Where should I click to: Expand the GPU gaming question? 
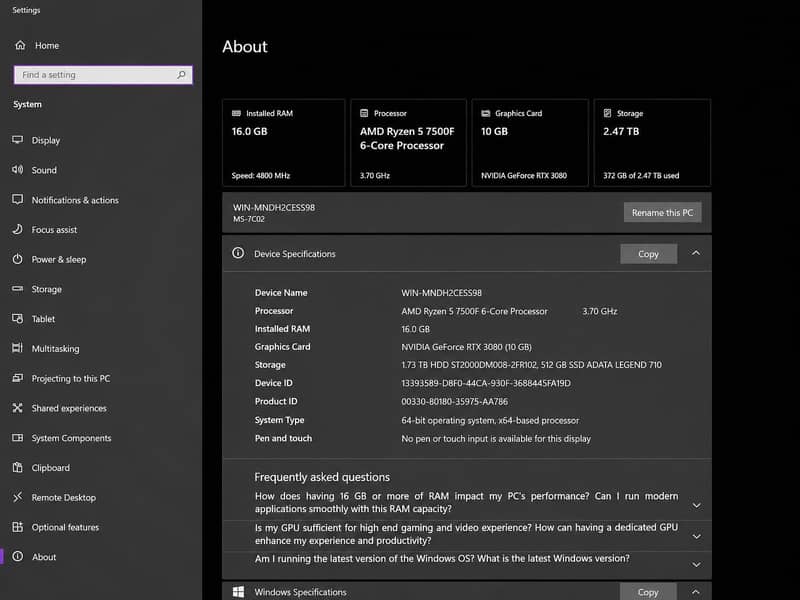pos(696,536)
